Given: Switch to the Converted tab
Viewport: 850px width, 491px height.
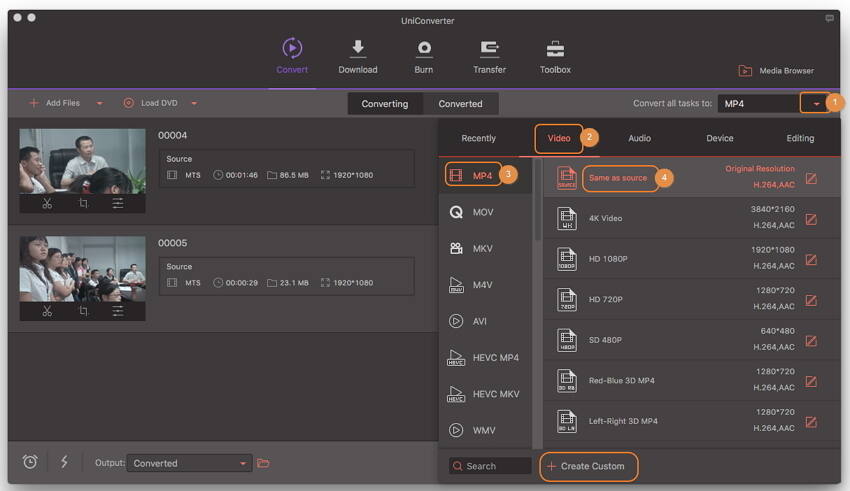Looking at the screenshot, I should [x=460, y=104].
